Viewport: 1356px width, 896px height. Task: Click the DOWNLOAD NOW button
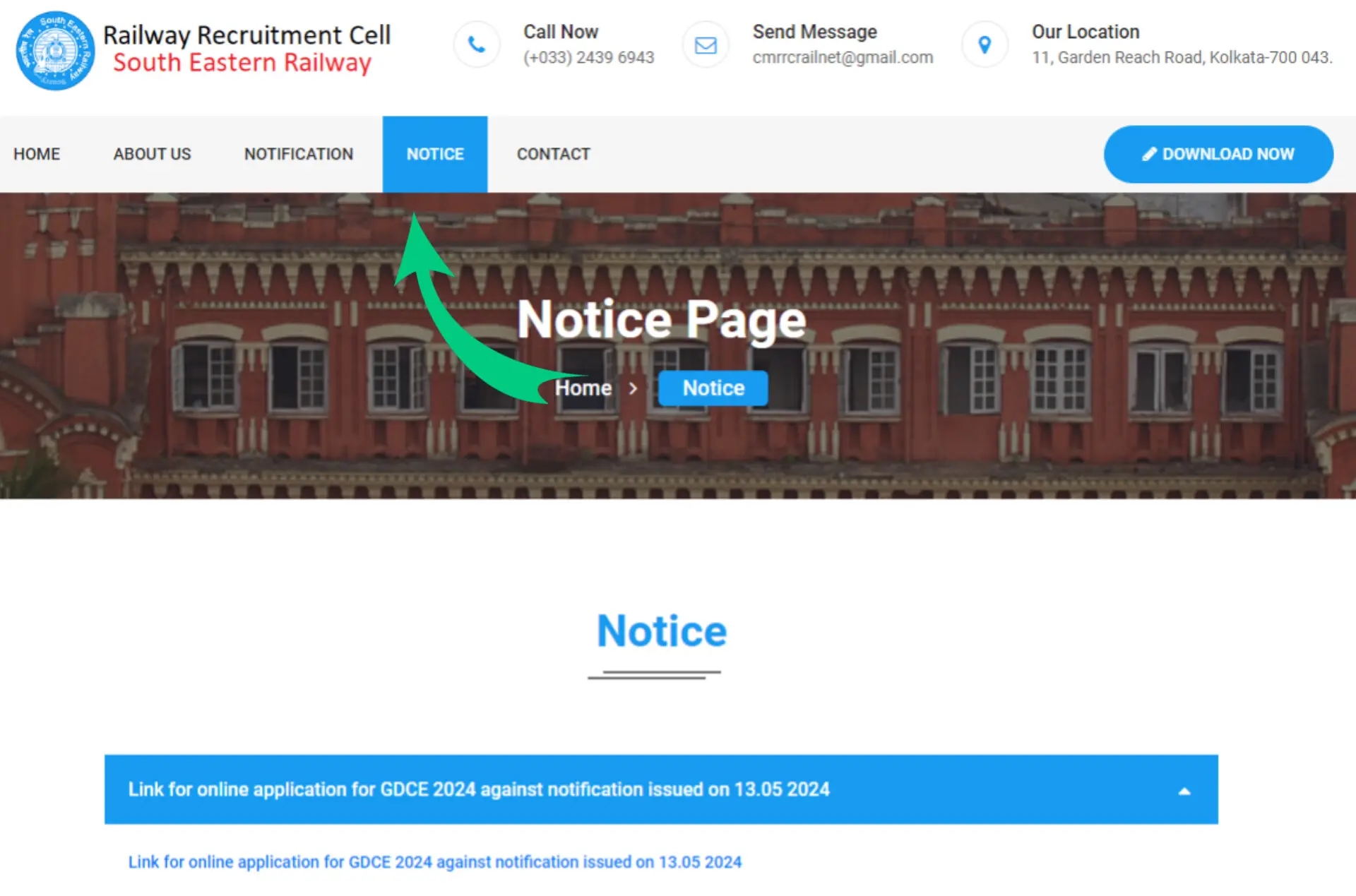1219,153
